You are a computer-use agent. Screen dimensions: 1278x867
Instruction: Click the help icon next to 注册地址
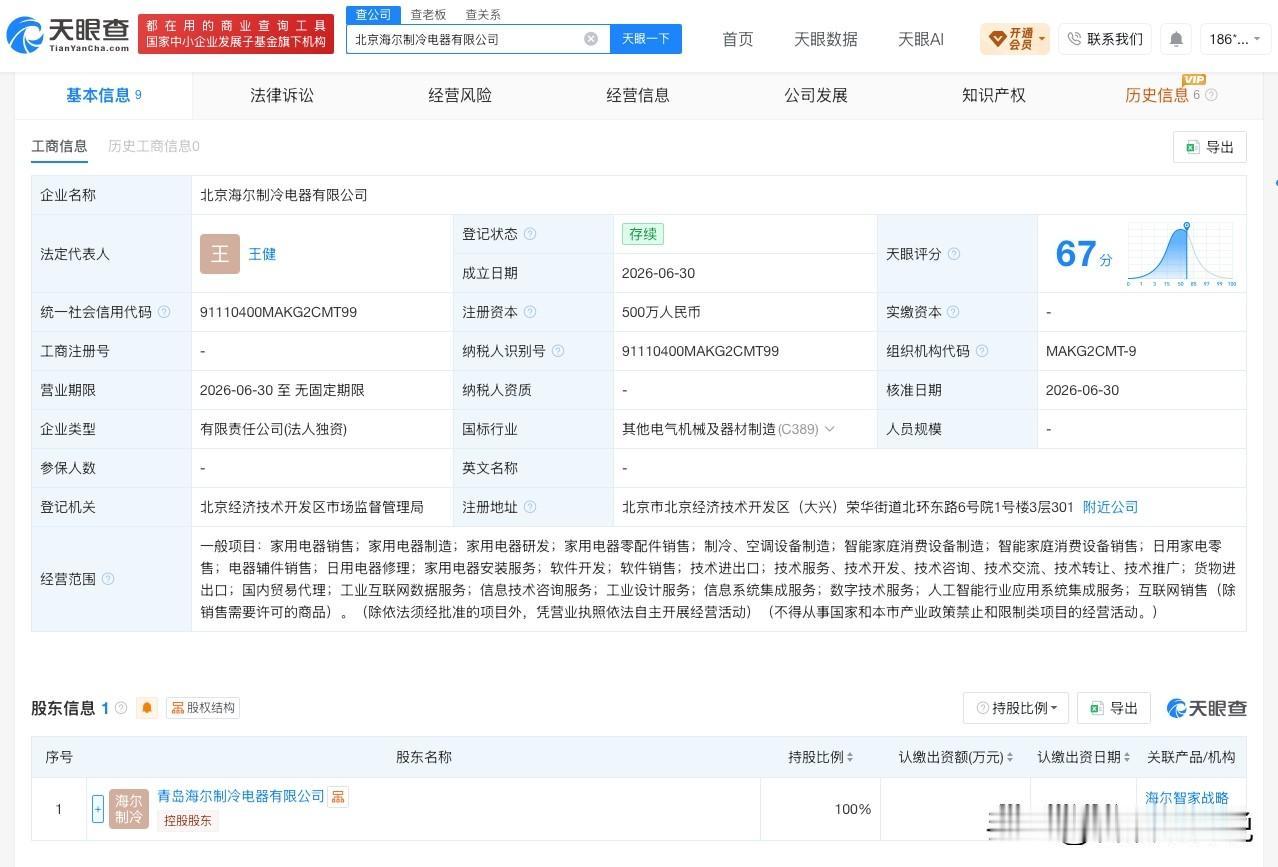point(530,507)
